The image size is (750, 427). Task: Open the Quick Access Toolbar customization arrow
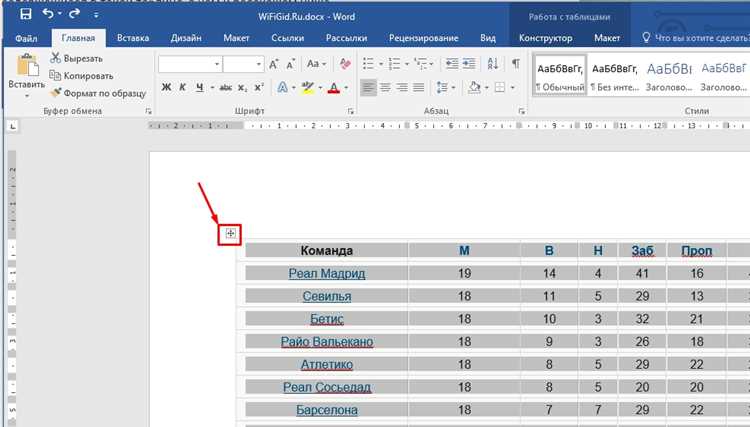pos(96,15)
